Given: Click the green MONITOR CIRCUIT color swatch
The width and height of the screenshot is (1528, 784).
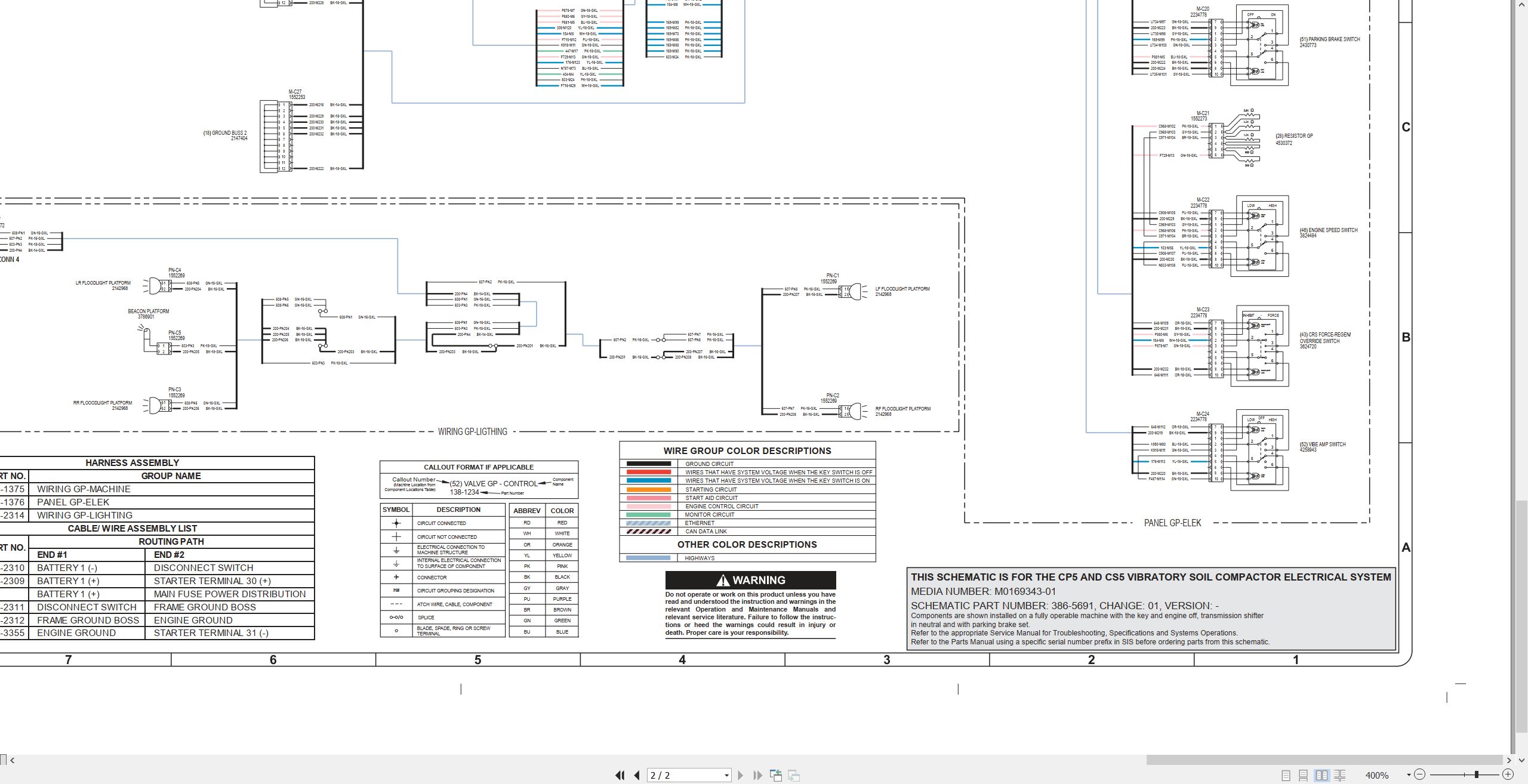Looking at the screenshot, I should (648, 514).
